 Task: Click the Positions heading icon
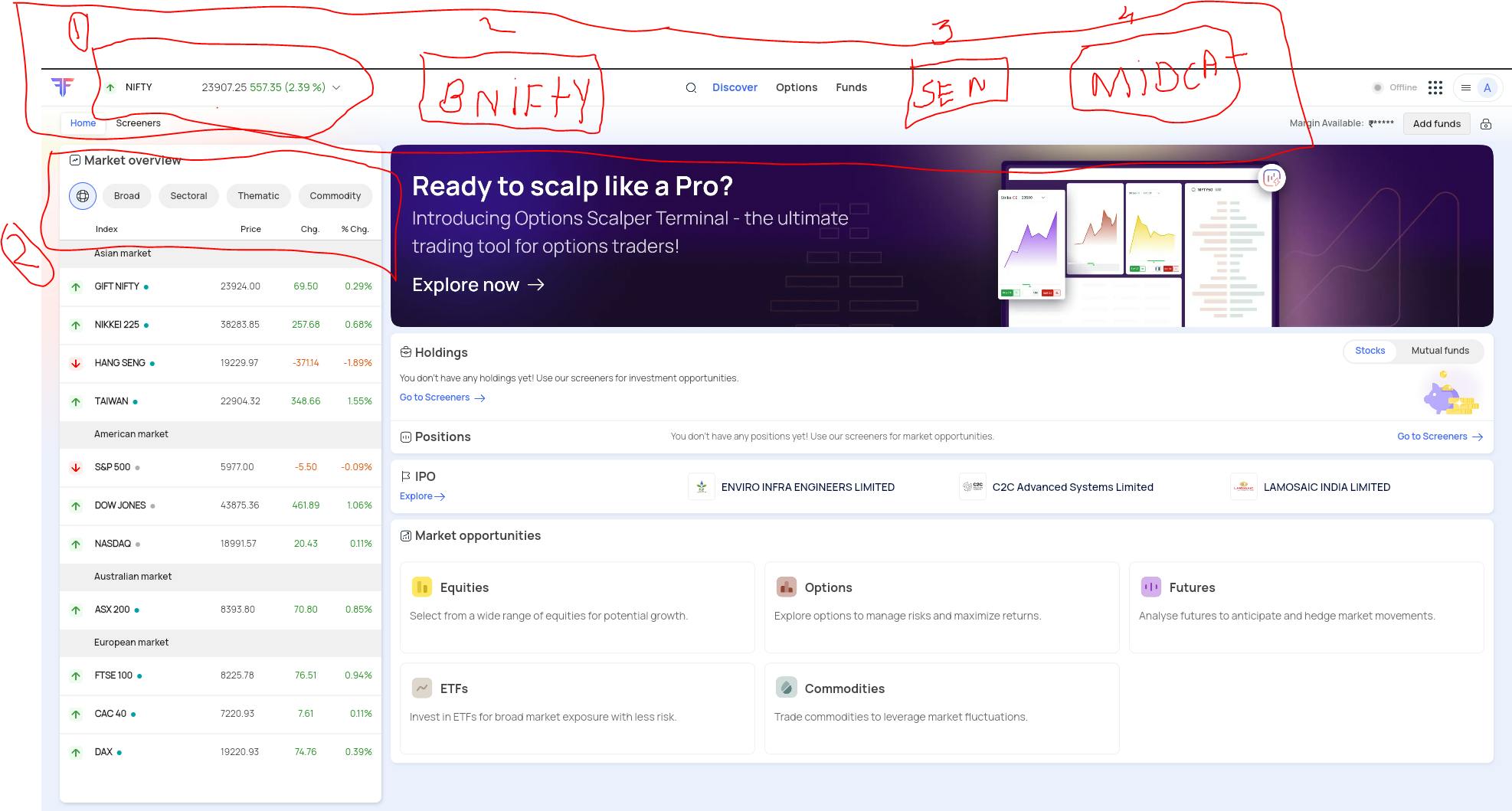click(x=406, y=437)
